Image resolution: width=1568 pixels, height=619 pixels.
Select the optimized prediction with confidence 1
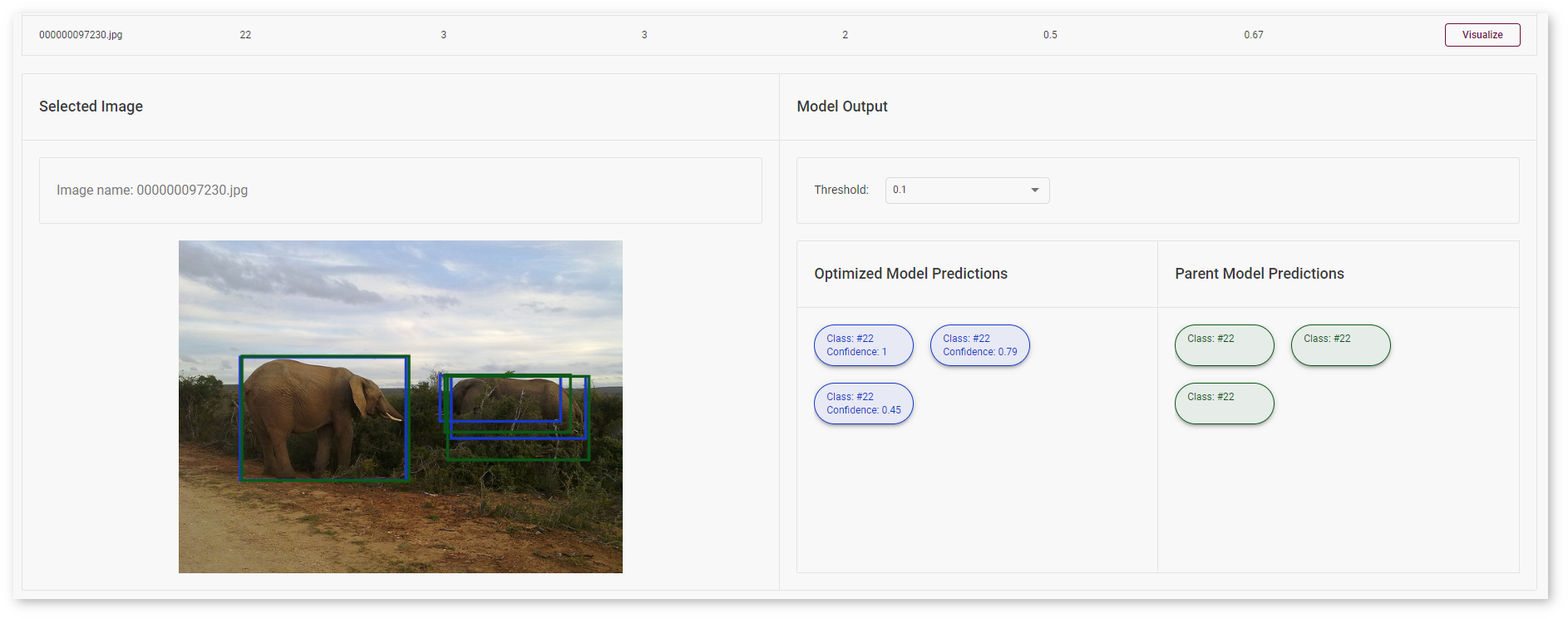pyautogui.click(x=863, y=345)
